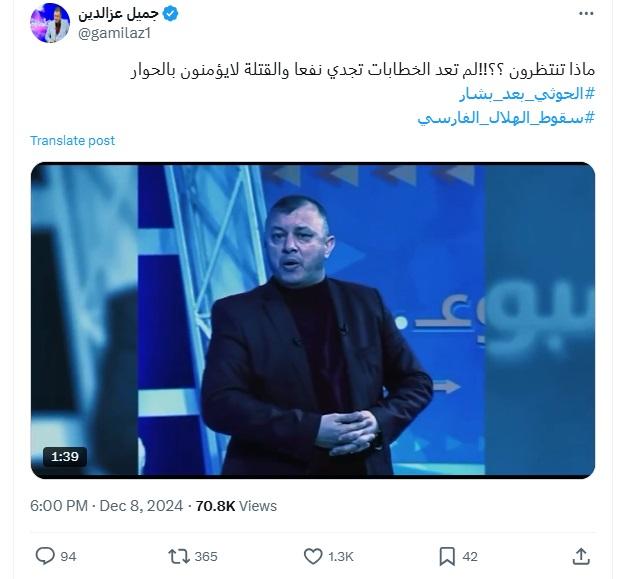
Task: Click the 365 reposts count
Action: 206,556
